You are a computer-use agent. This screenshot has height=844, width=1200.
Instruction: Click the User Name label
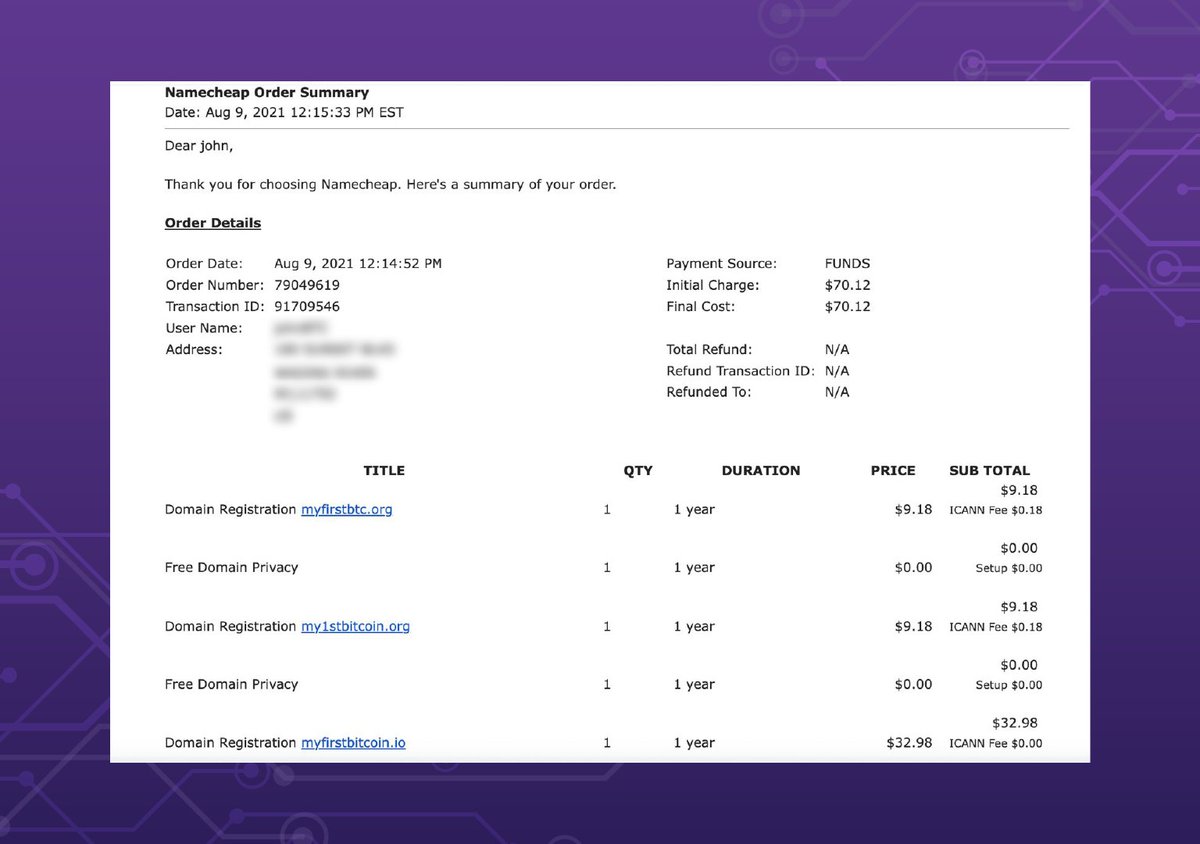tap(204, 329)
